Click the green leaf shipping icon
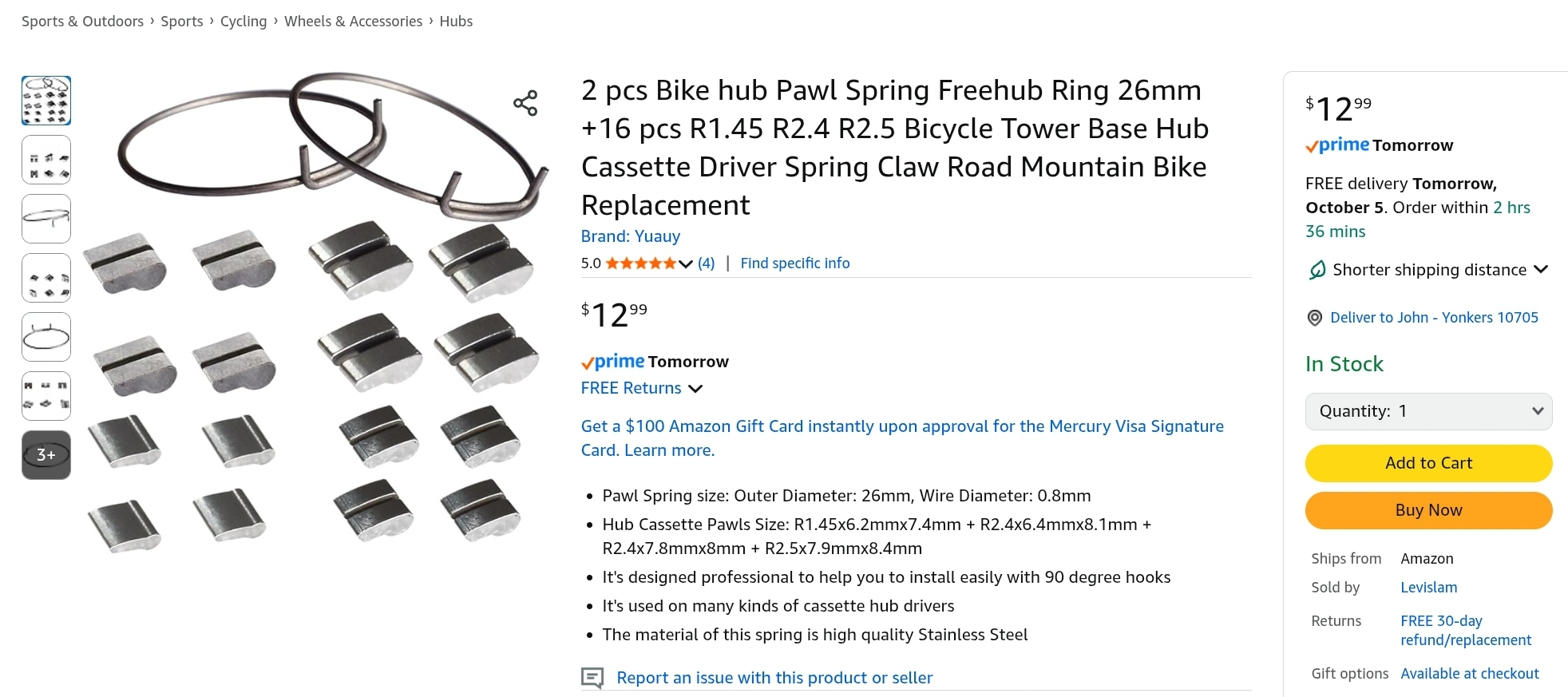The image size is (1568, 697). [1317, 270]
